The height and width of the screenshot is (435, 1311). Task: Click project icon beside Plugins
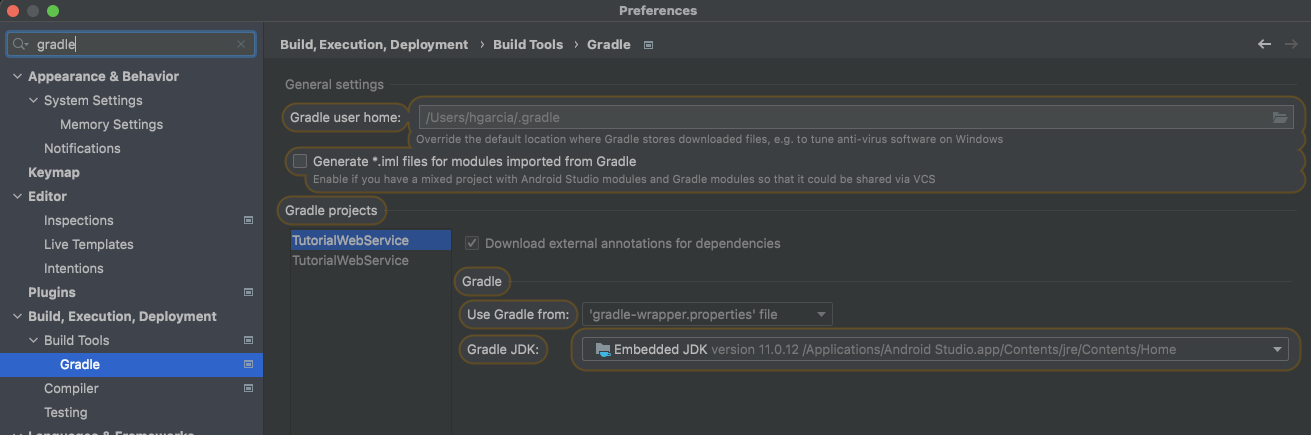248,292
